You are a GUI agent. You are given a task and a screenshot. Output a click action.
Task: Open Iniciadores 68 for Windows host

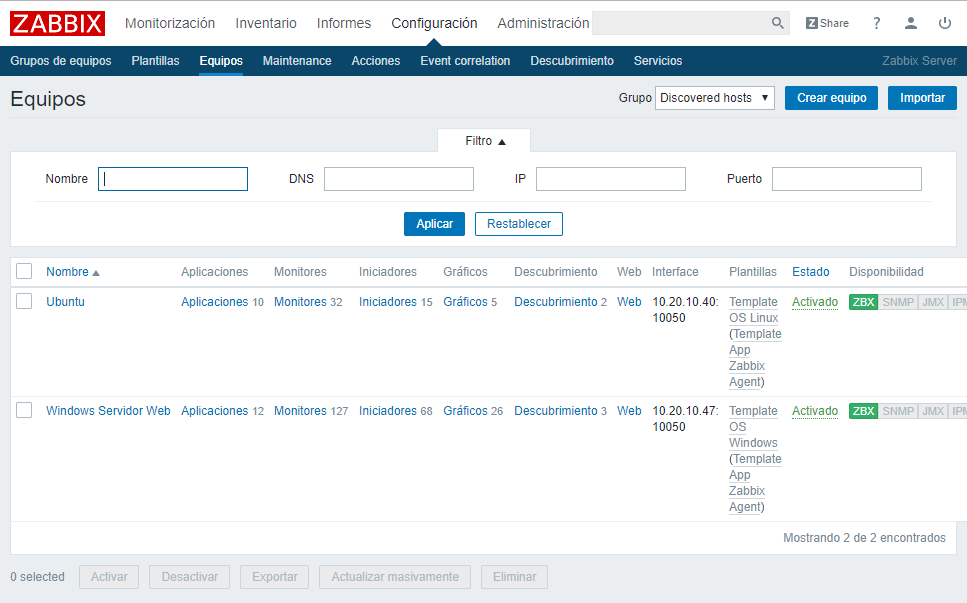click(388, 411)
